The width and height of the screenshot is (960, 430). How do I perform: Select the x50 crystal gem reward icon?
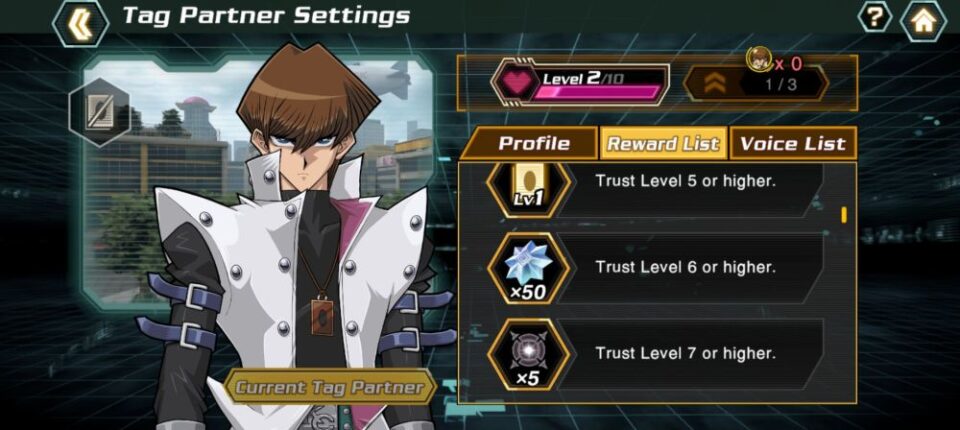[x=528, y=268]
